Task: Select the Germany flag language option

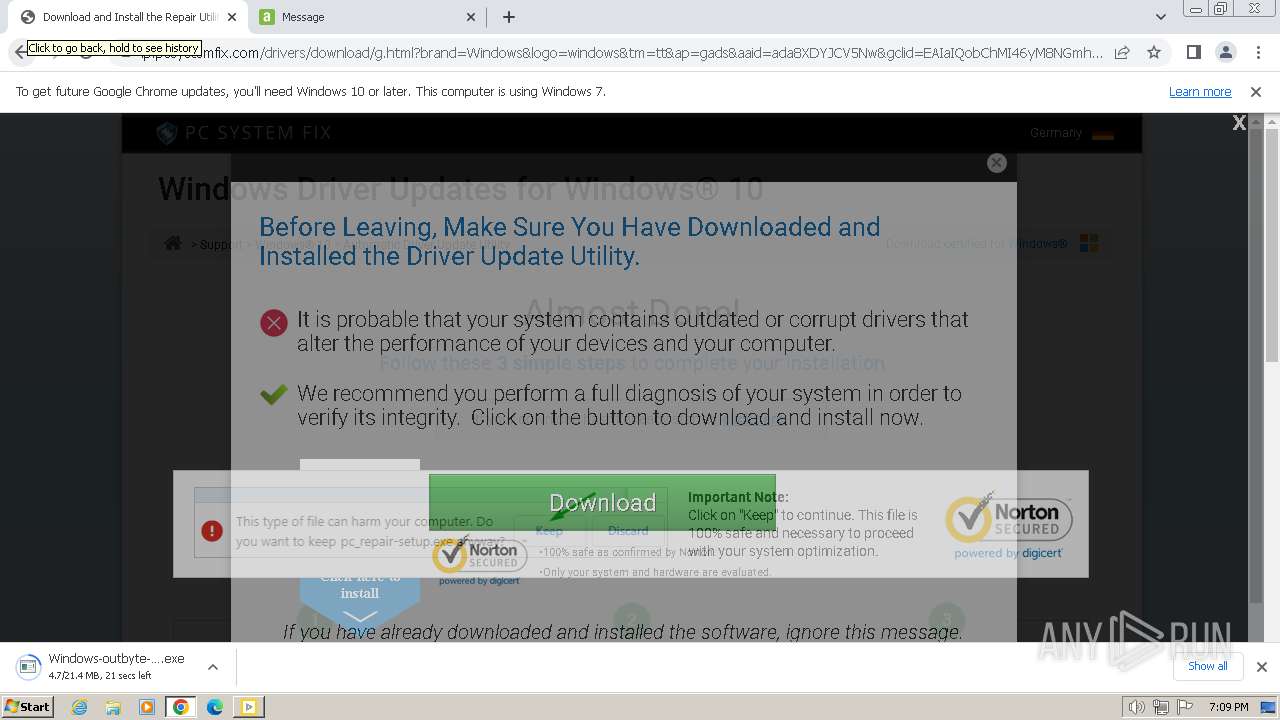Action: click(x=1103, y=133)
